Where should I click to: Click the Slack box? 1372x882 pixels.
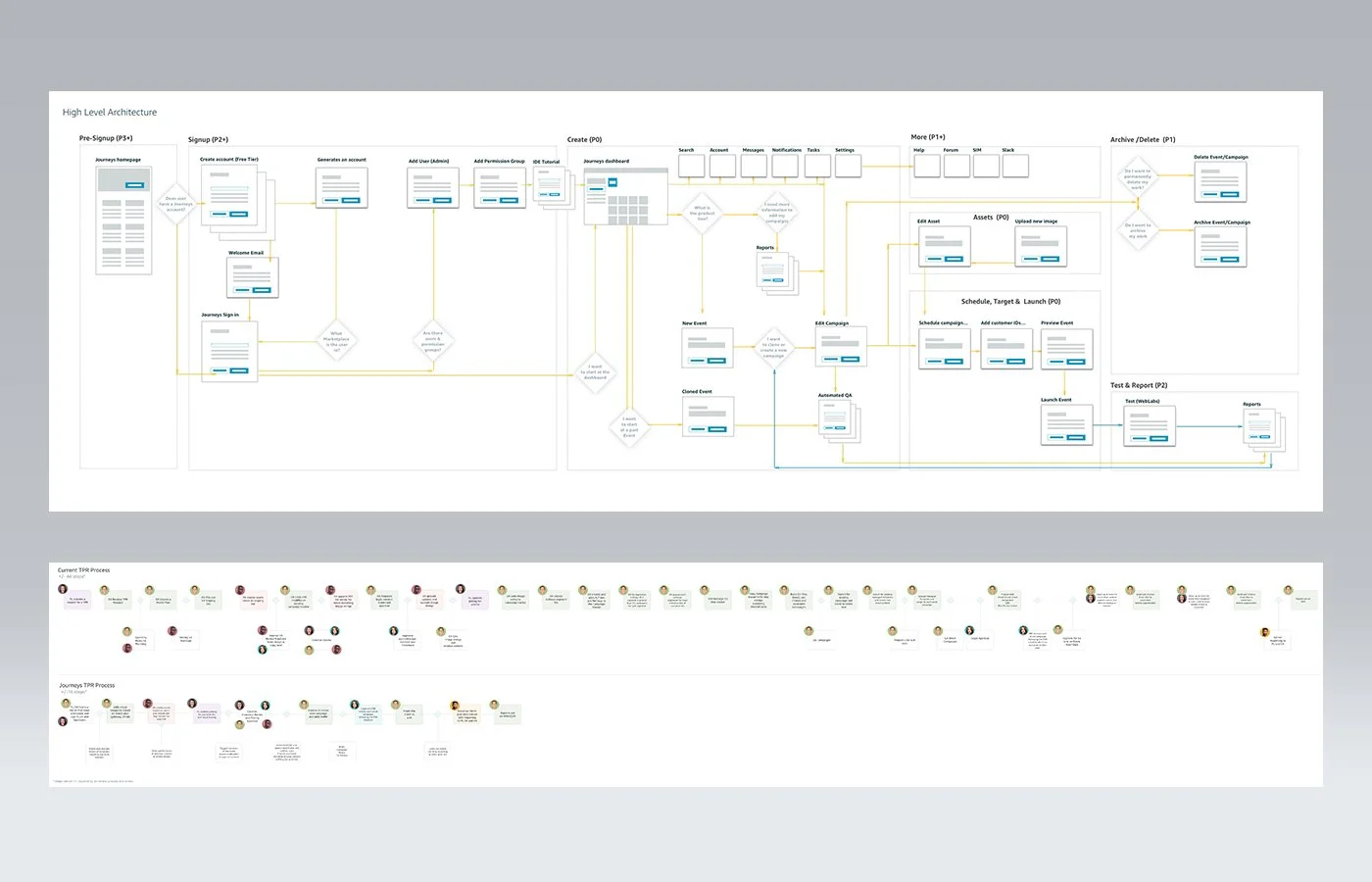(1016, 166)
